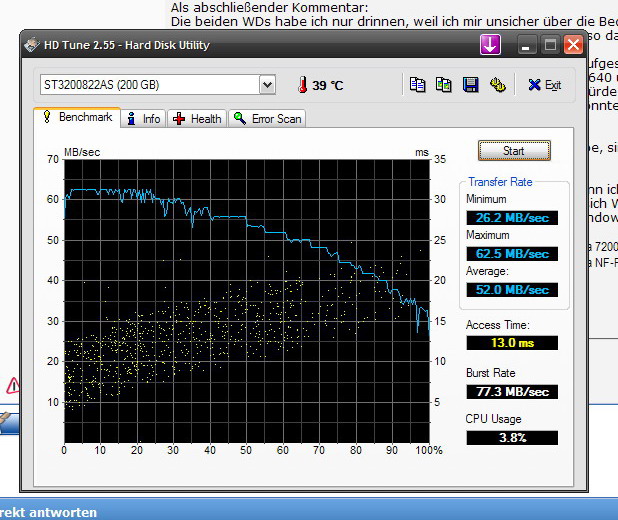Click the purple down-arrow title bar button
This screenshot has width=618, height=520.
[x=490, y=45]
